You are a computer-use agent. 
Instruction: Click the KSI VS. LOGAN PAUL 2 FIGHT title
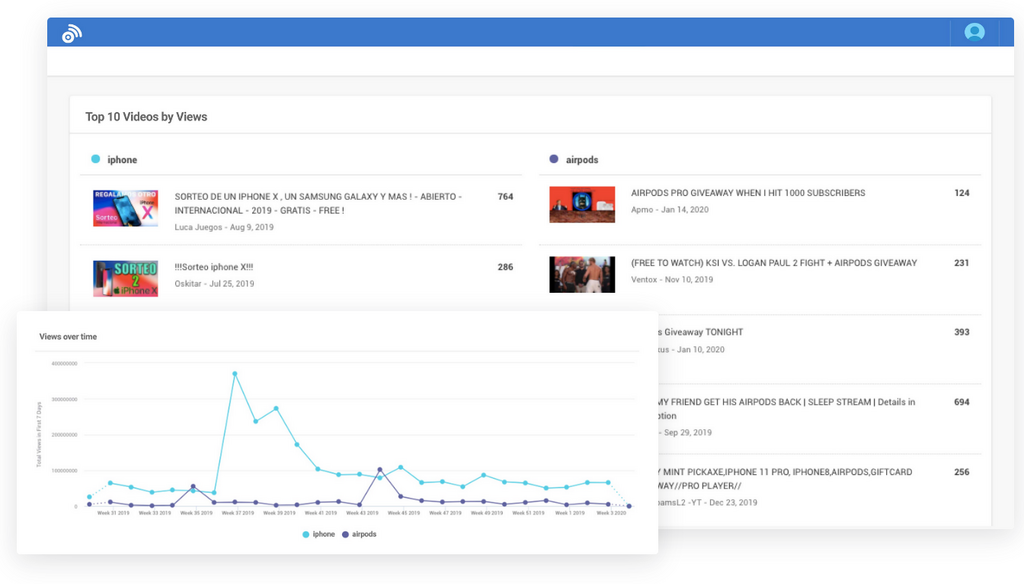click(x=773, y=263)
